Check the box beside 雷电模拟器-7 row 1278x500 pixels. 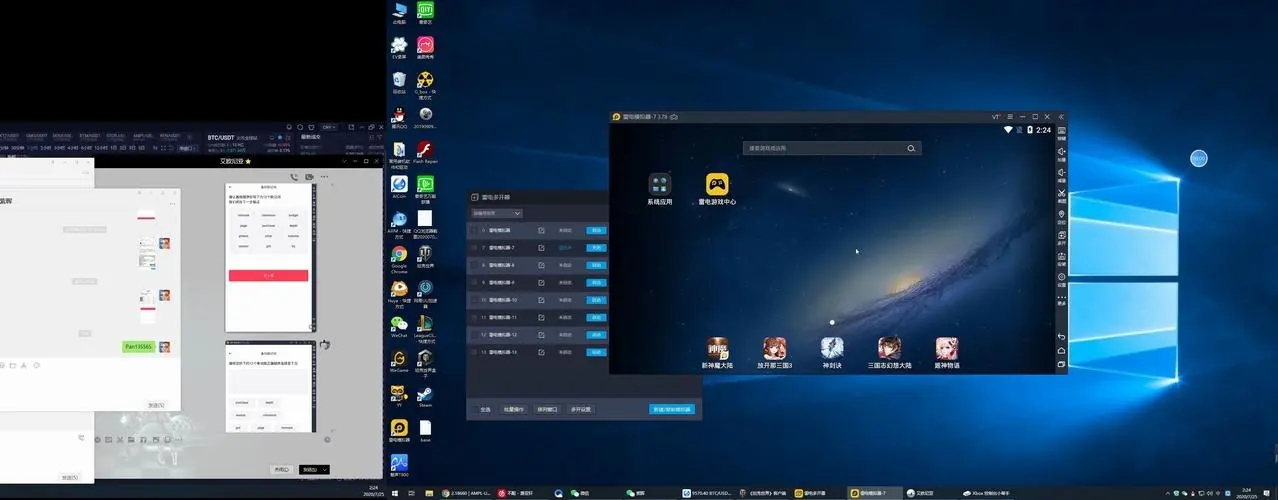point(475,247)
